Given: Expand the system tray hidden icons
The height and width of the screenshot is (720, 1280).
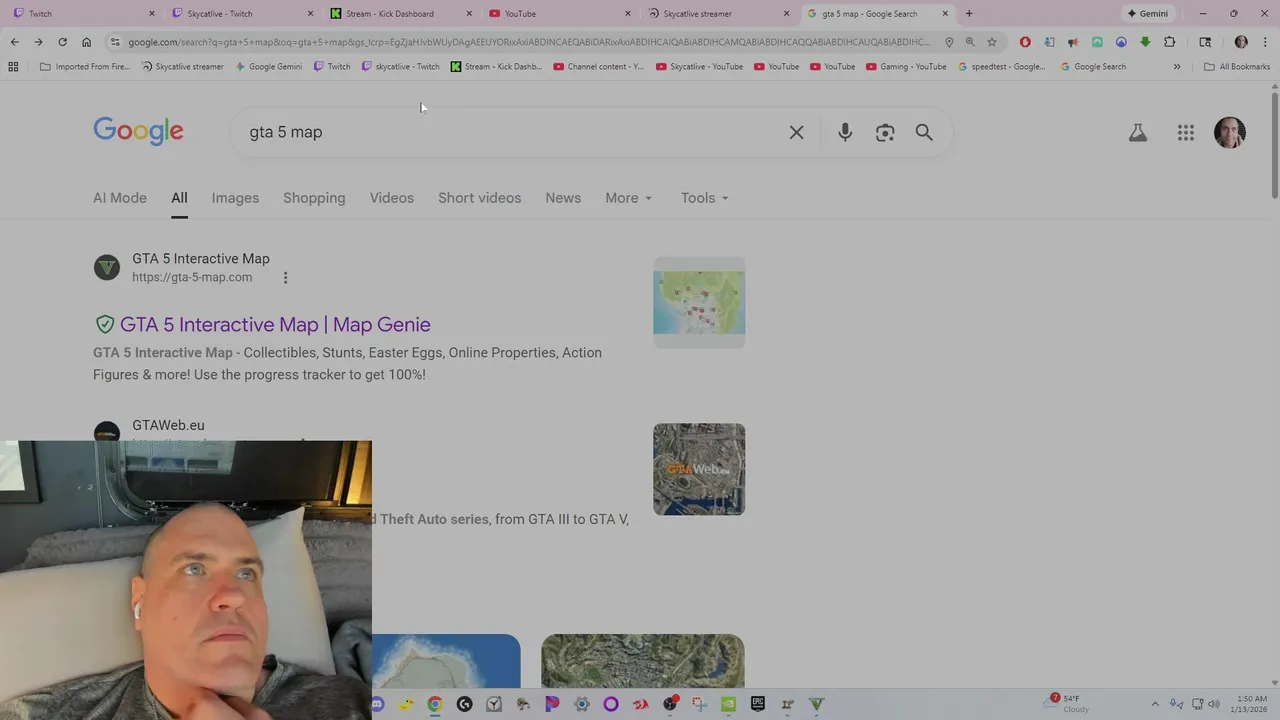Looking at the screenshot, I should click(x=1155, y=704).
